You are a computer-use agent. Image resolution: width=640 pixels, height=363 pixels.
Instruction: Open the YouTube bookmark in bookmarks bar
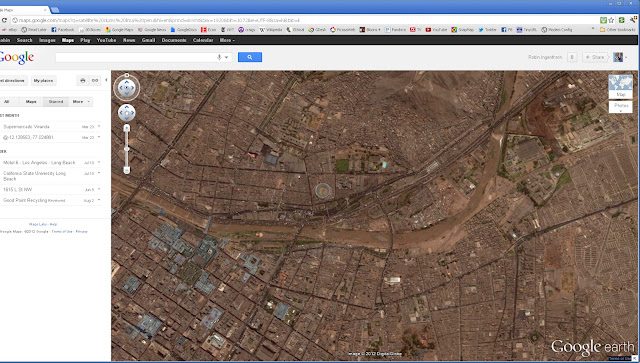click(x=436, y=30)
